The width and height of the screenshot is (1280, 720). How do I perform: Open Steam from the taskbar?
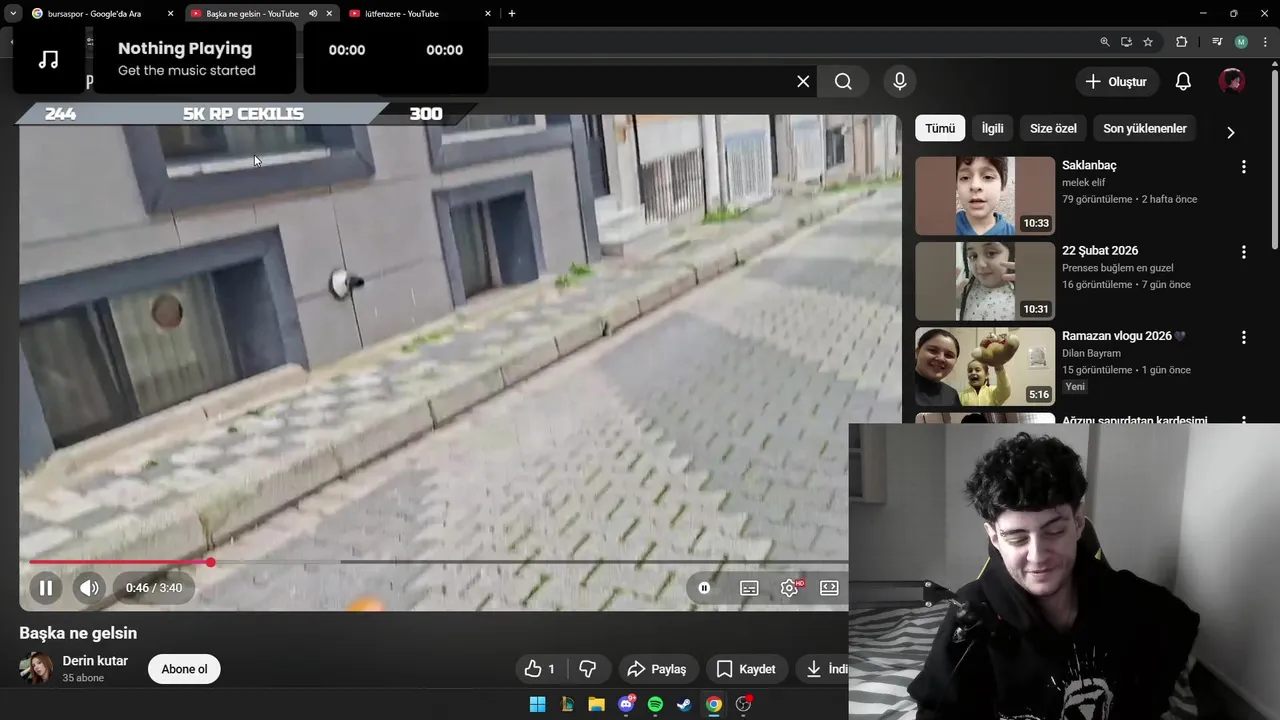(x=684, y=704)
